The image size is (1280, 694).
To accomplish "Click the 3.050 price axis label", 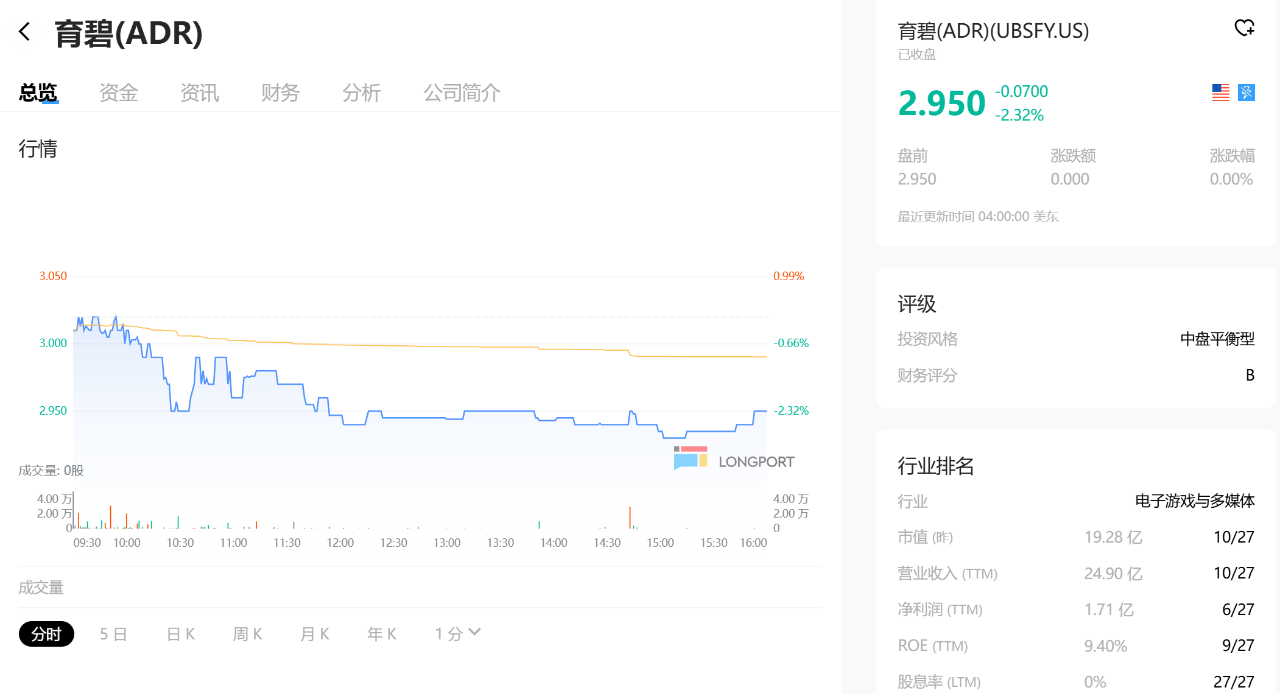I will (53, 276).
